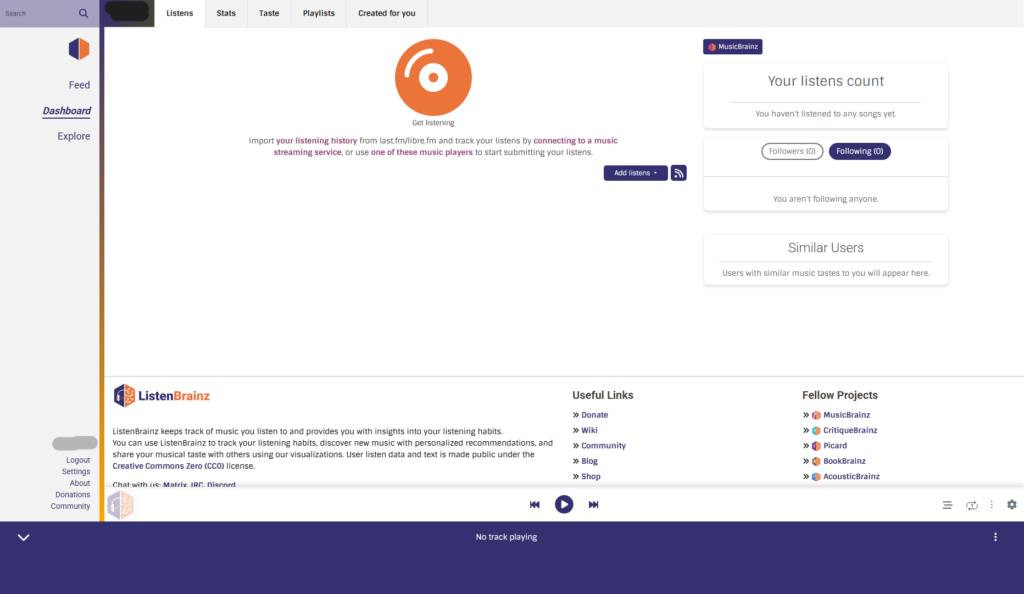This screenshot has width=1024, height=594.
Task: Click the ListenBrainz hexagon logo in sidebar
Action: tap(79, 49)
